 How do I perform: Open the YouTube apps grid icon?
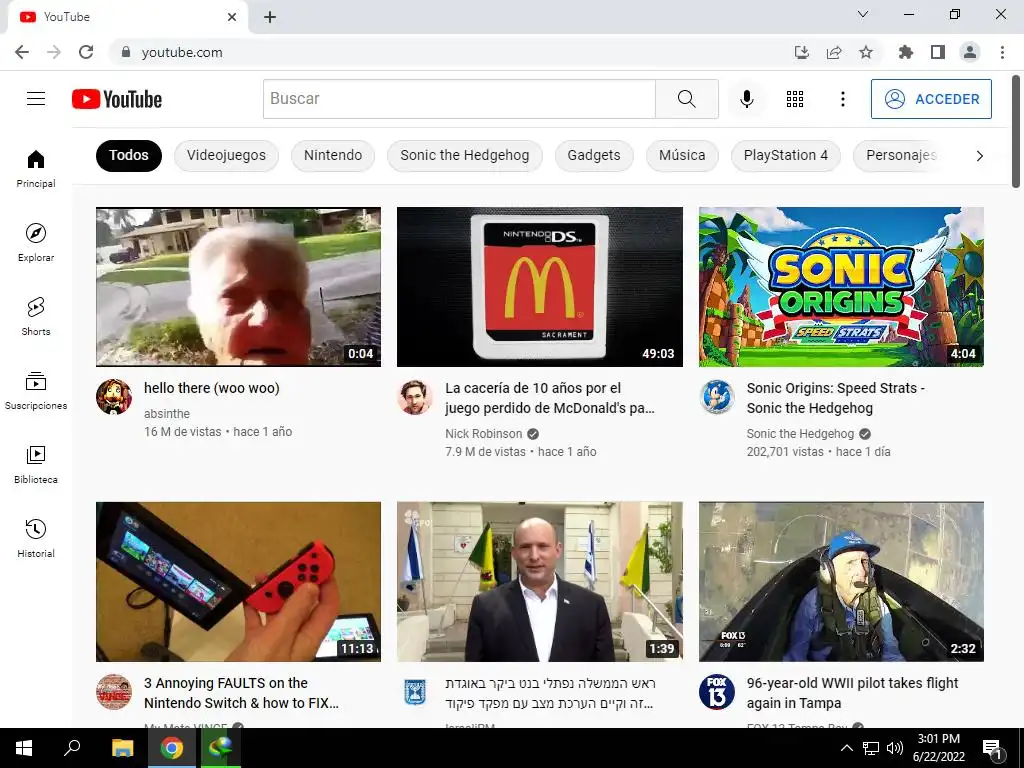point(795,99)
